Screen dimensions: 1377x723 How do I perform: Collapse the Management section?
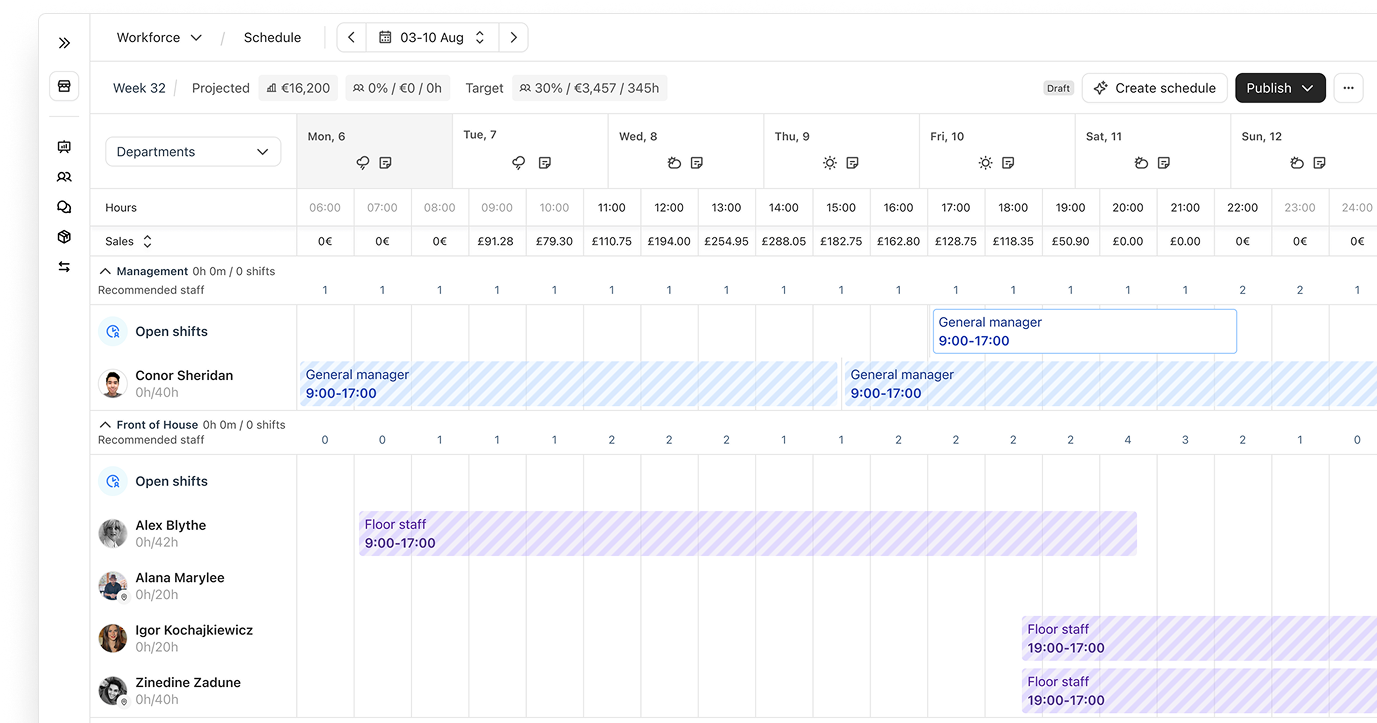[x=105, y=271]
